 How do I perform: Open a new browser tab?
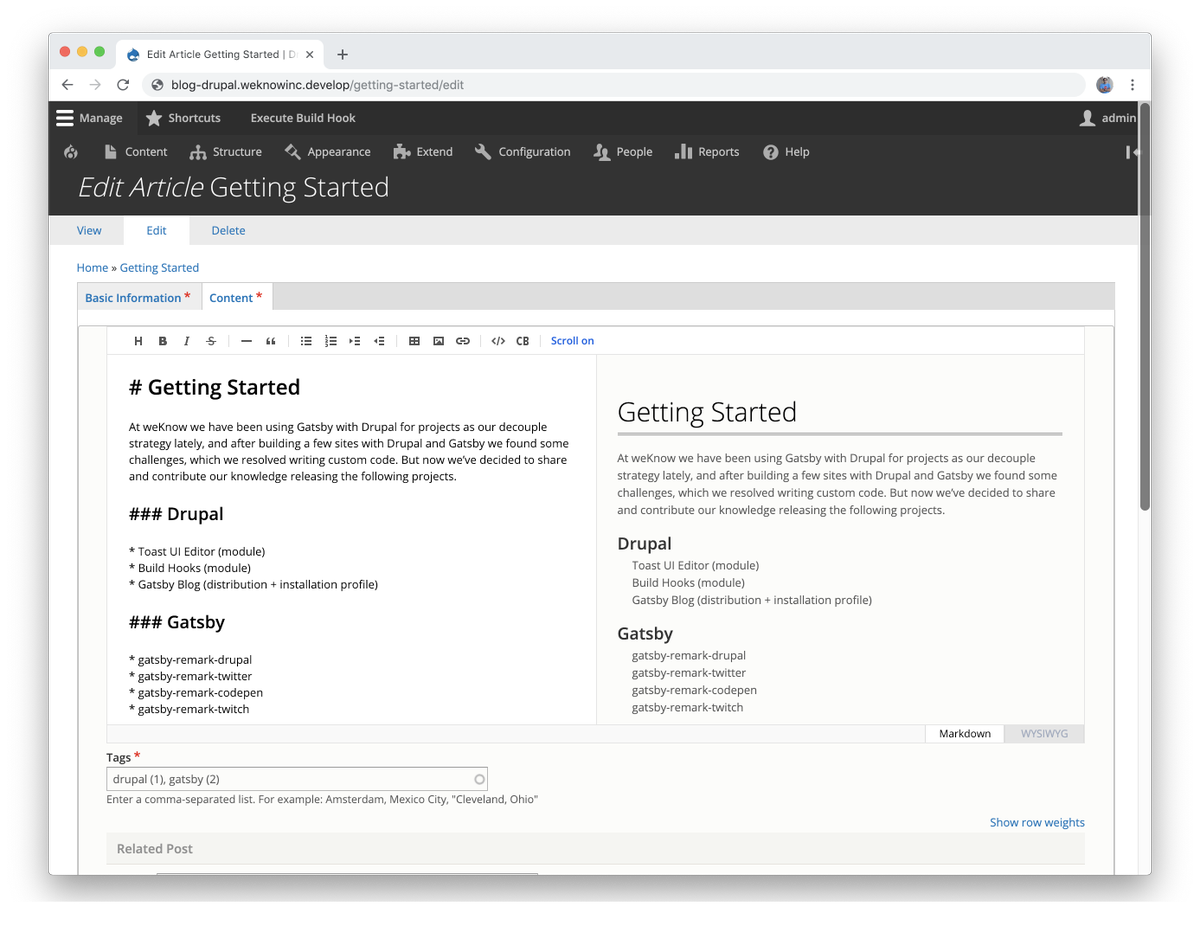click(342, 54)
